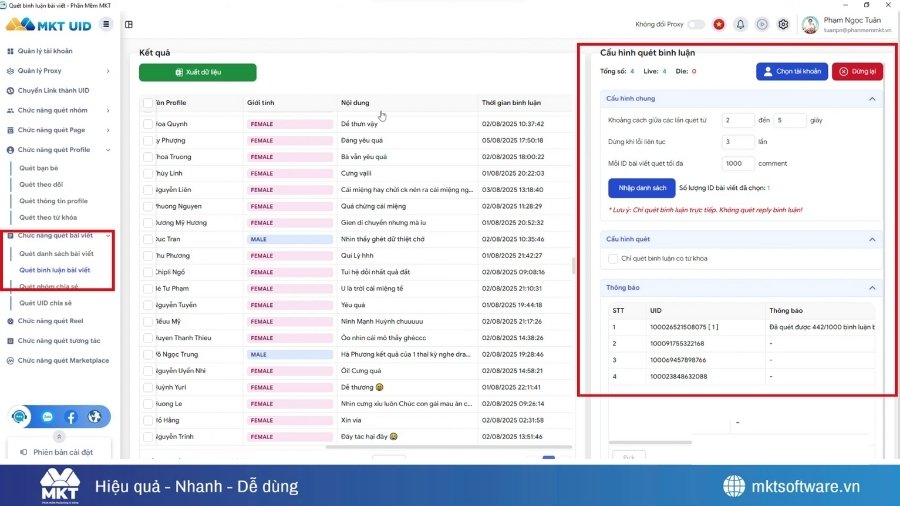Expand the Chức năng quét Page arrow
Screen dimensions: 900x506
pos(108,130)
